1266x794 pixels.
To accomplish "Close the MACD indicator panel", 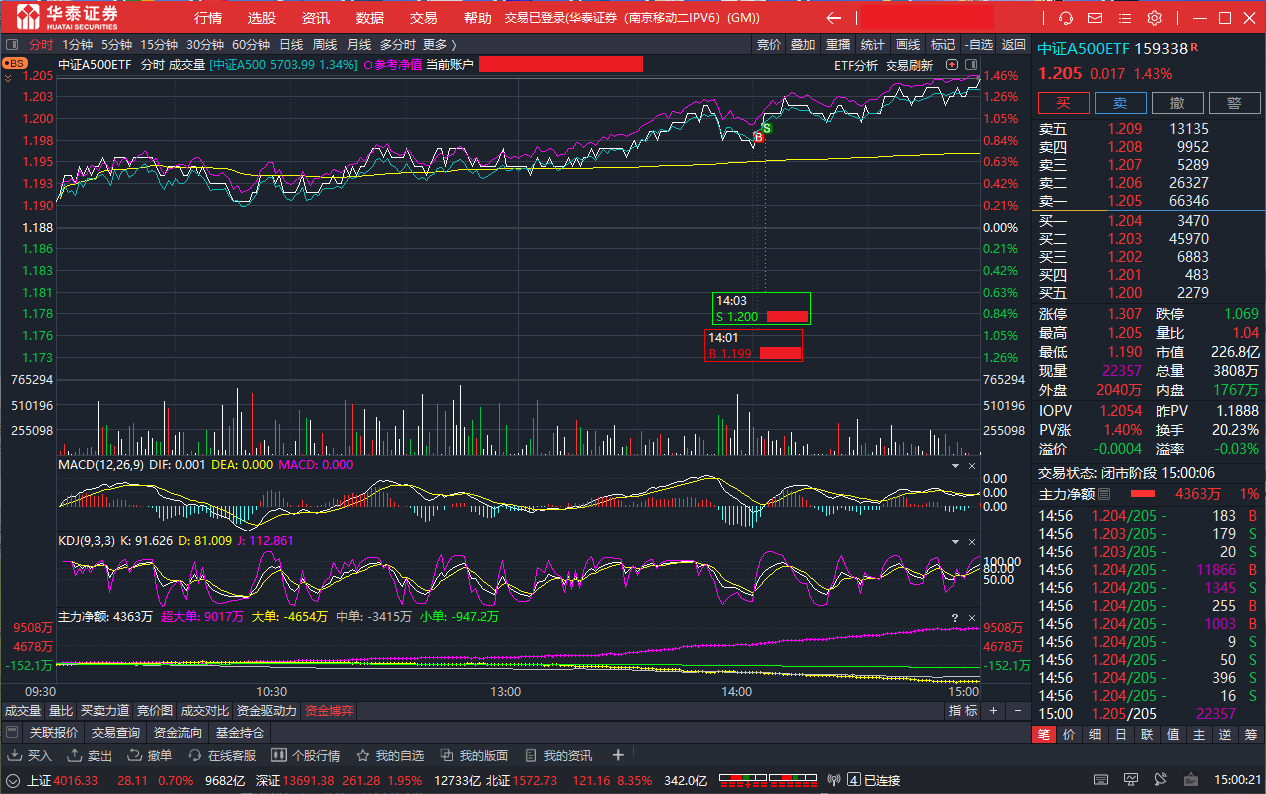I will point(971,466).
